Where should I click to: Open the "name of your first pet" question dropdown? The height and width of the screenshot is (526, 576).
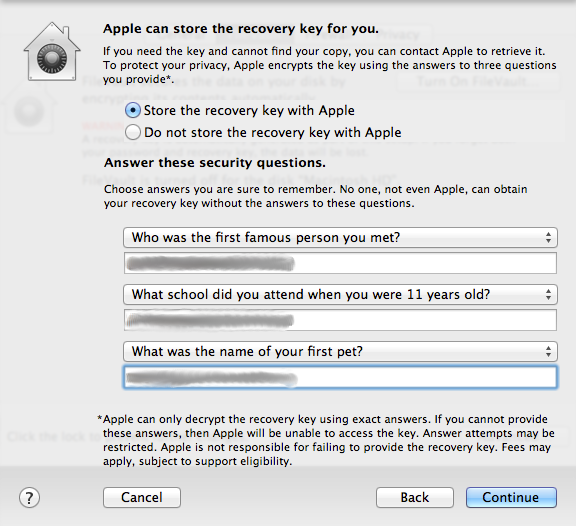click(x=340, y=352)
